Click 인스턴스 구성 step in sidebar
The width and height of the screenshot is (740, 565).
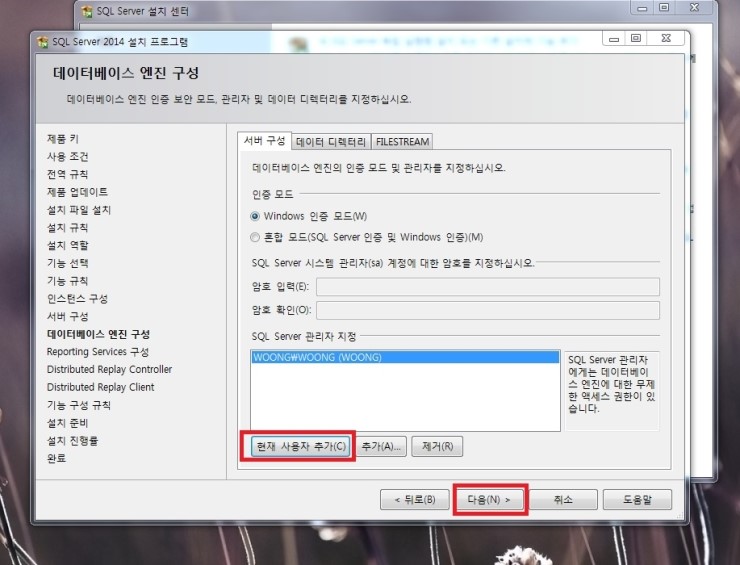tap(77, 299)
